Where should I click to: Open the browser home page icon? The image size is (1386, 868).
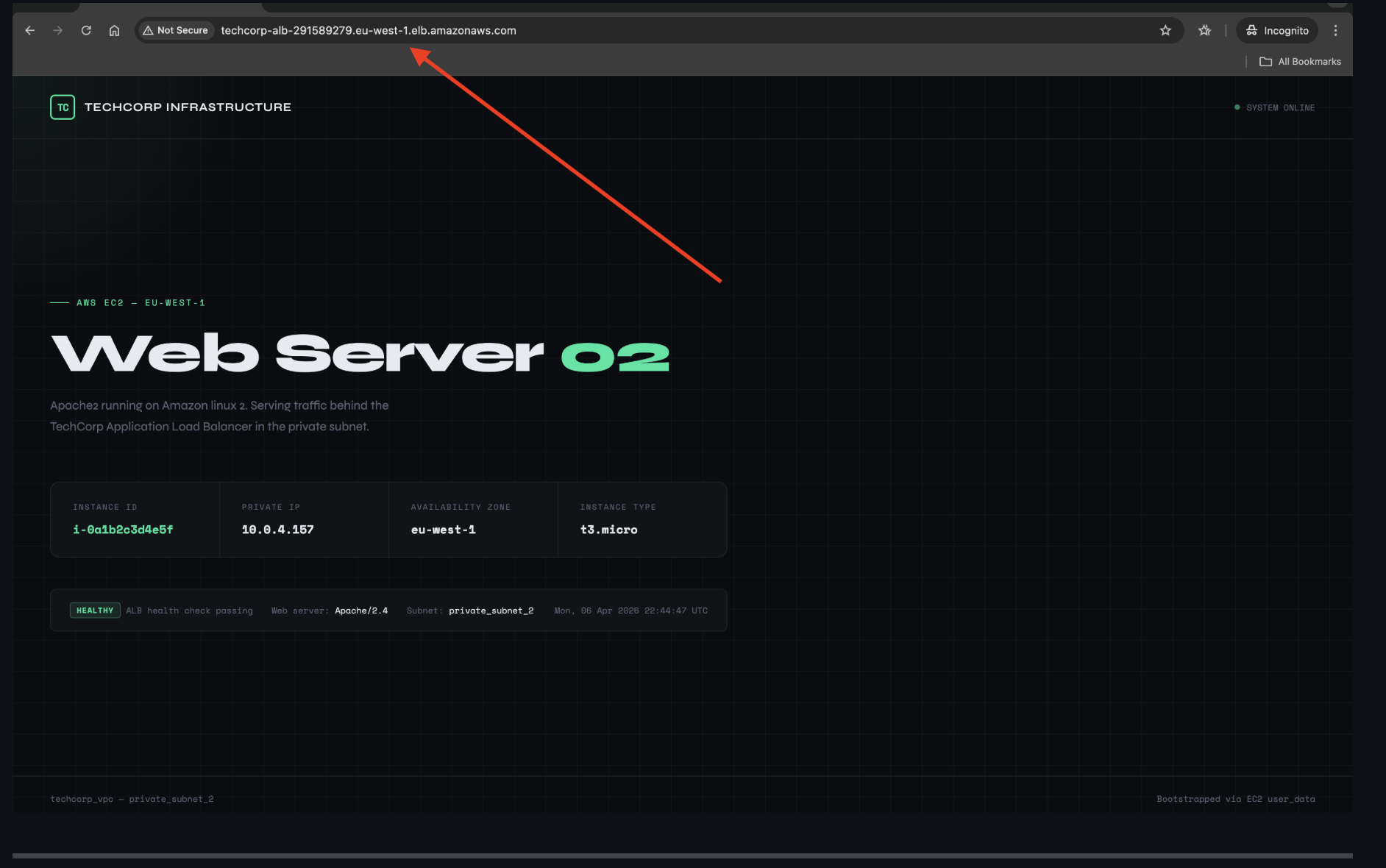[x=114, y=31]
